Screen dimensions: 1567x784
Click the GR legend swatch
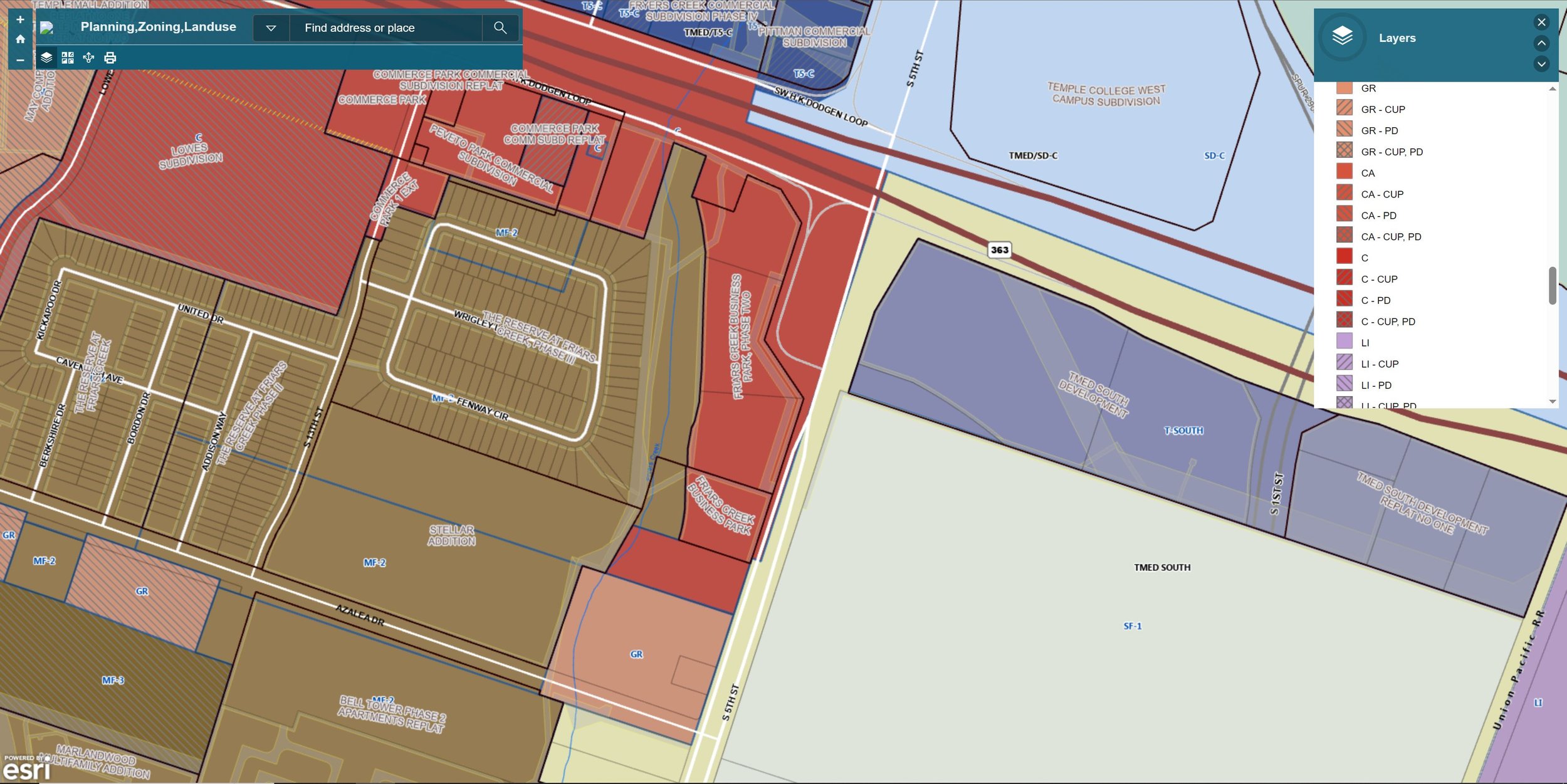pyautogui.click(x=1344, y=88)
